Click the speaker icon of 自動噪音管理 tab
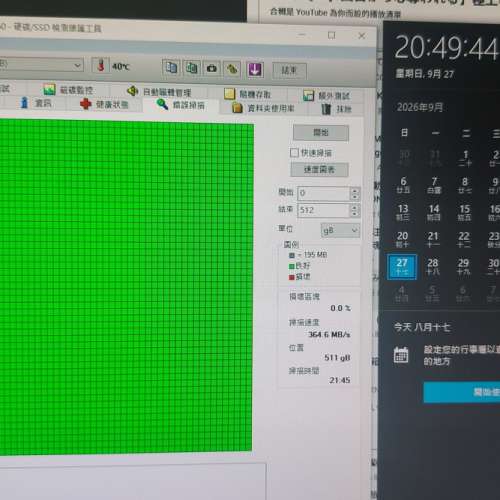 click(x=133, y=90)
